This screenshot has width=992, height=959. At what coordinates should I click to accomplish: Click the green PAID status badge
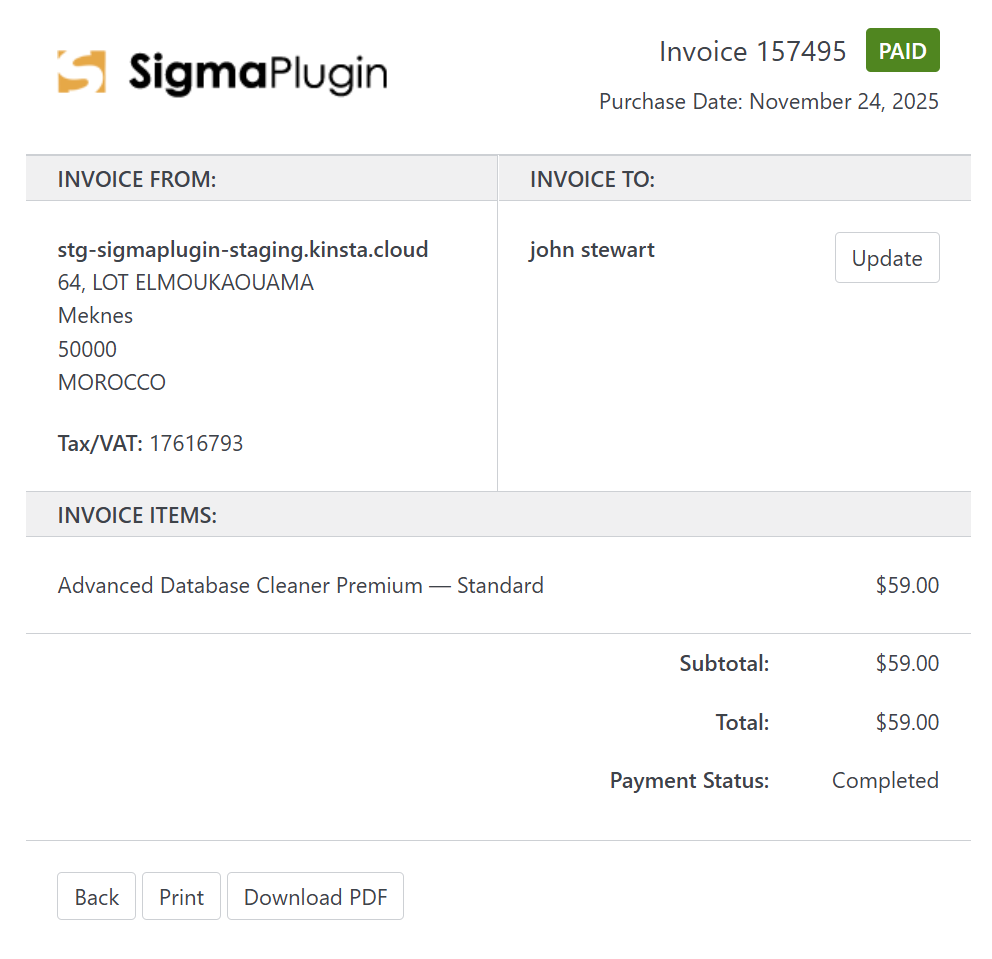(902, 50)
